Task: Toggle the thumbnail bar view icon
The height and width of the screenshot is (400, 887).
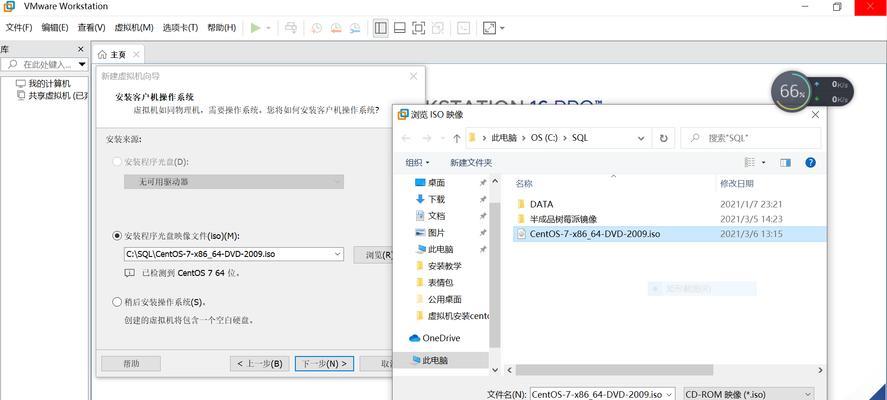Action: point(399,28)
